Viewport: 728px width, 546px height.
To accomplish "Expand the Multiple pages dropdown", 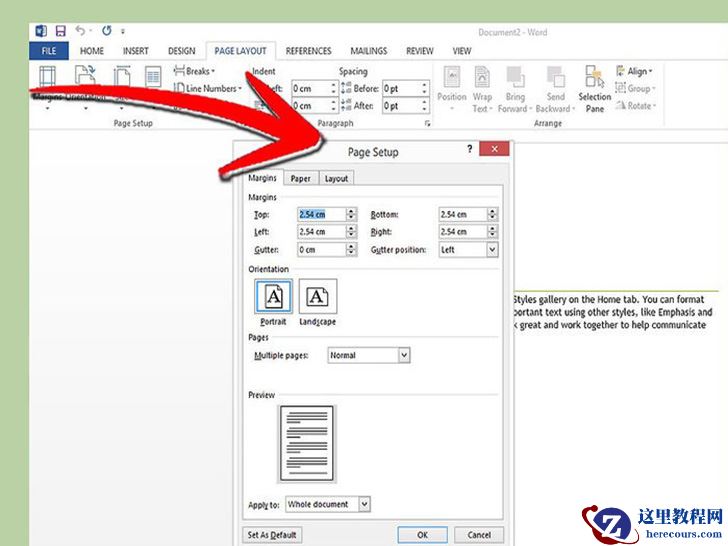I will (x=404, y=355).
